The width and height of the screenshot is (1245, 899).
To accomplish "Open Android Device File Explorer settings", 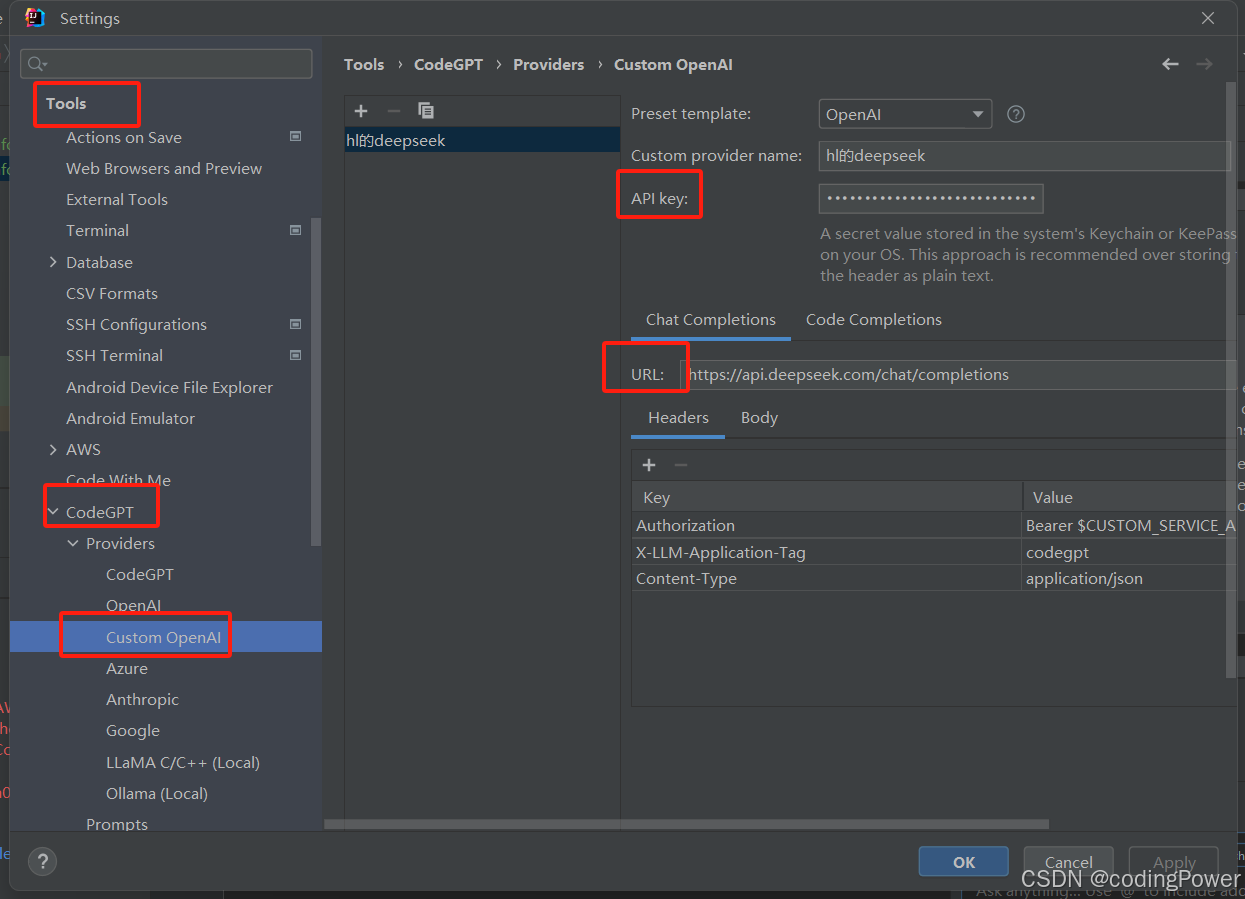I will point(169,387).
